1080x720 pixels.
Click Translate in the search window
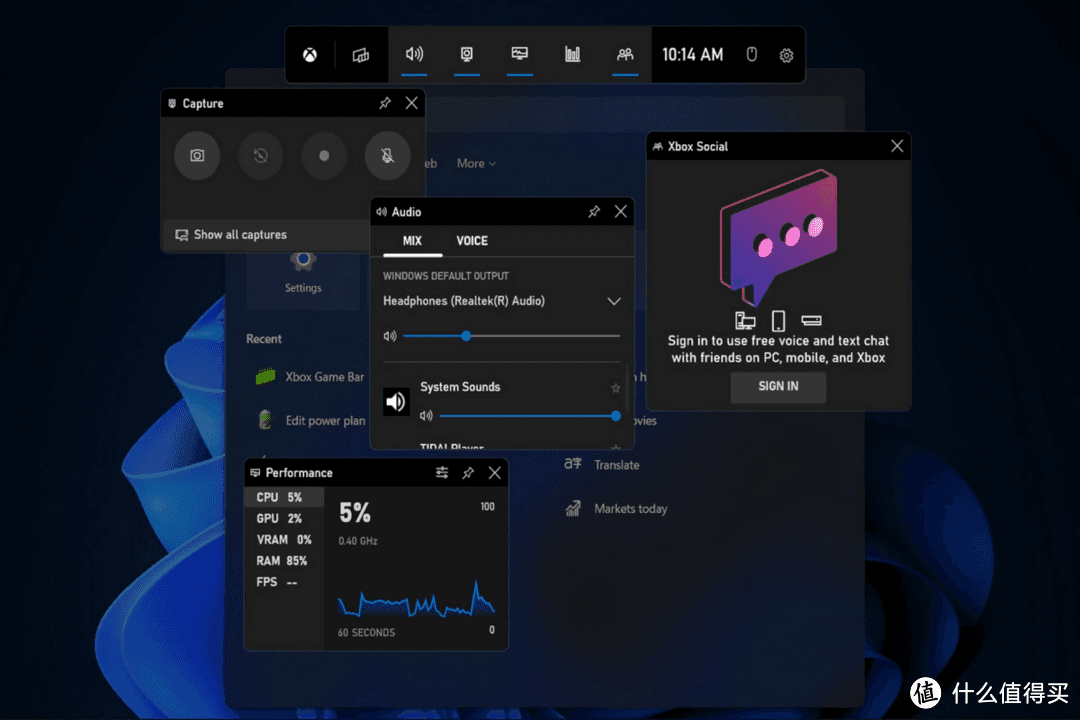click(616, 465)
